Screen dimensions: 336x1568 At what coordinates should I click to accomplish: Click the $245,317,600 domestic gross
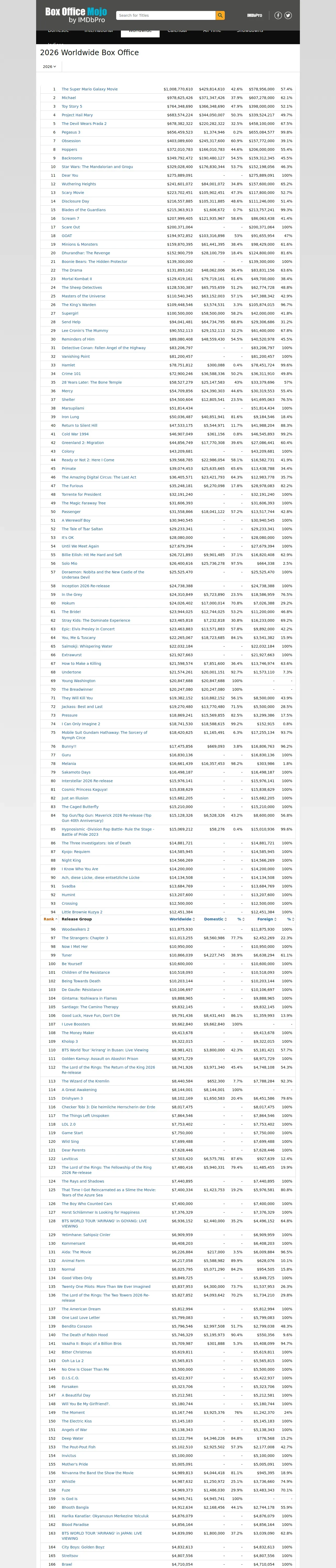212,141
